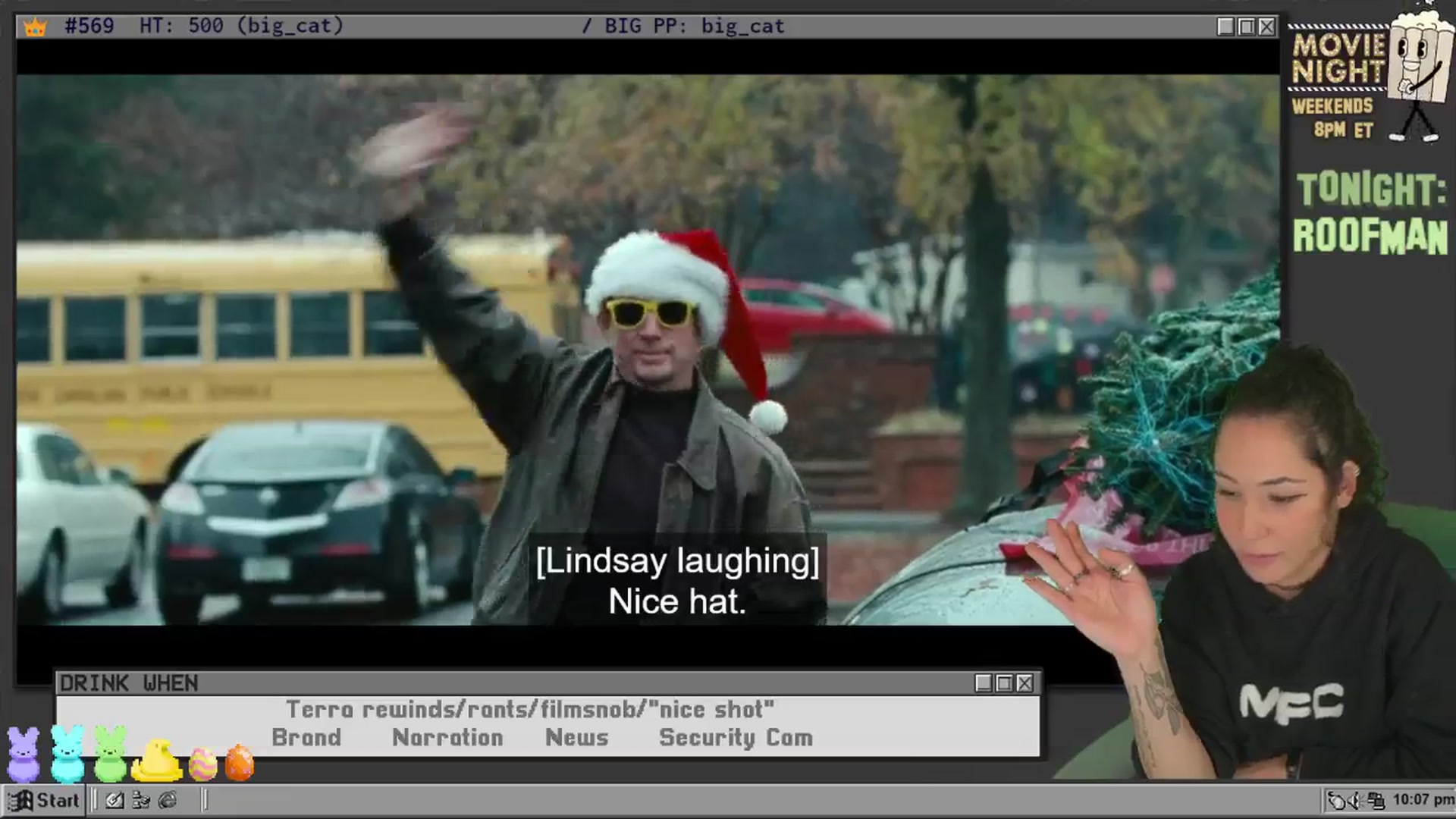Click the DRINK WHEN window title
This screenshot has width=1456, height=819.
(x=129, y=683)
